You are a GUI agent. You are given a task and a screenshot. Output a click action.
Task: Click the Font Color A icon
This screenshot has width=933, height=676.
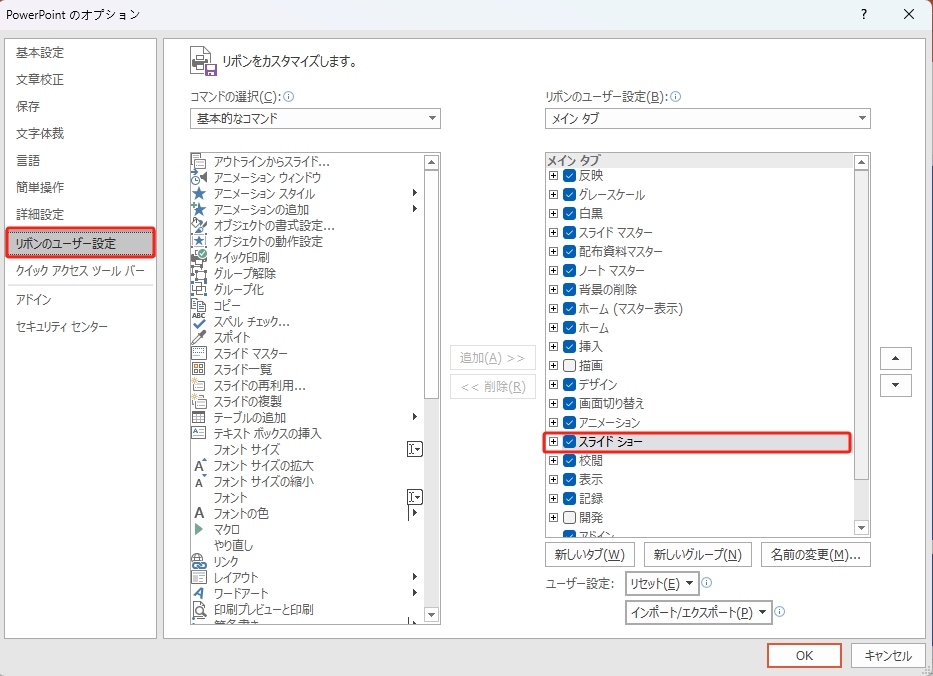(199, 513)
